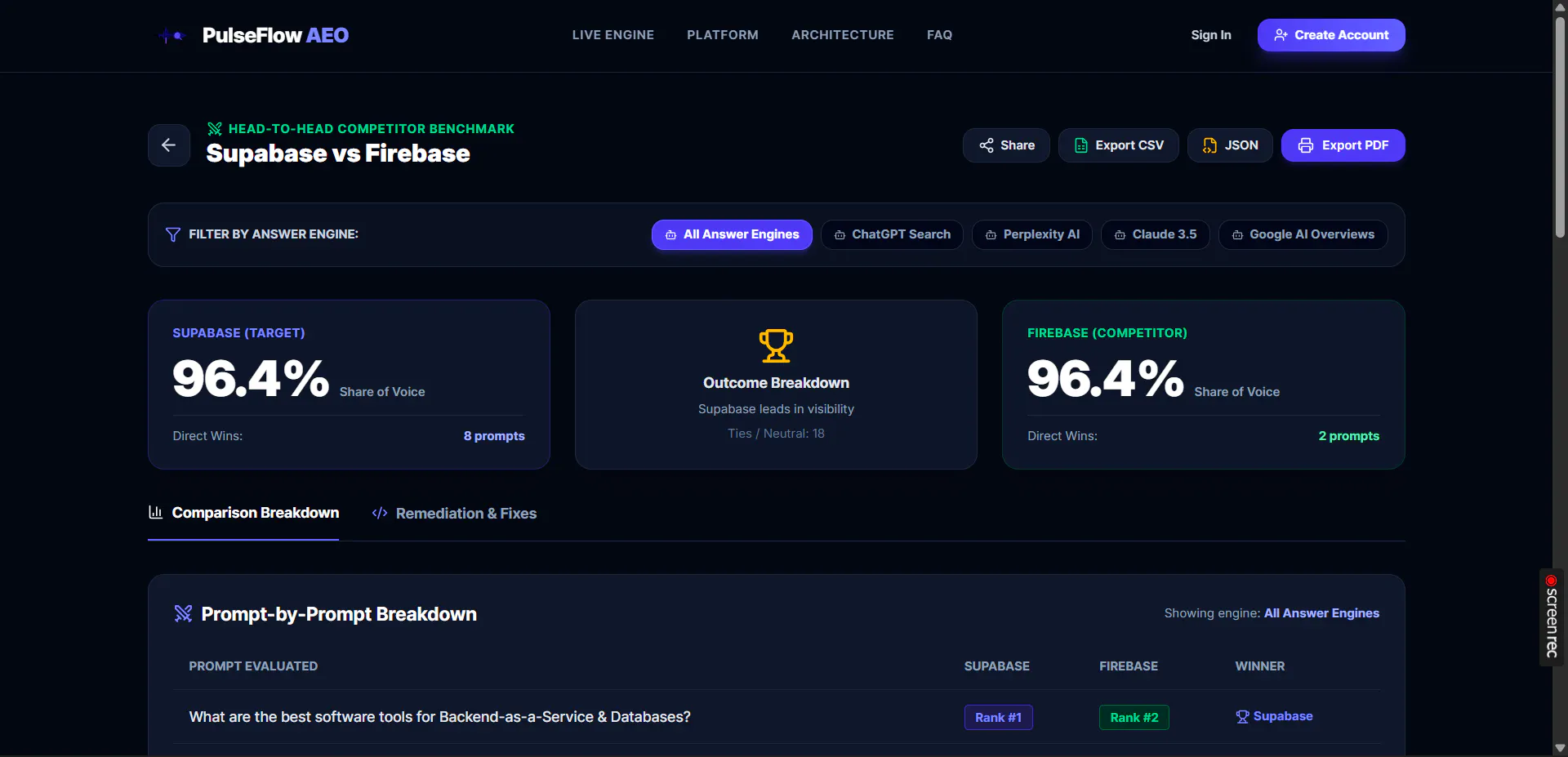Filter by Perplexity AI engine
1568x757 pixels.
(x=1032, y=234)
